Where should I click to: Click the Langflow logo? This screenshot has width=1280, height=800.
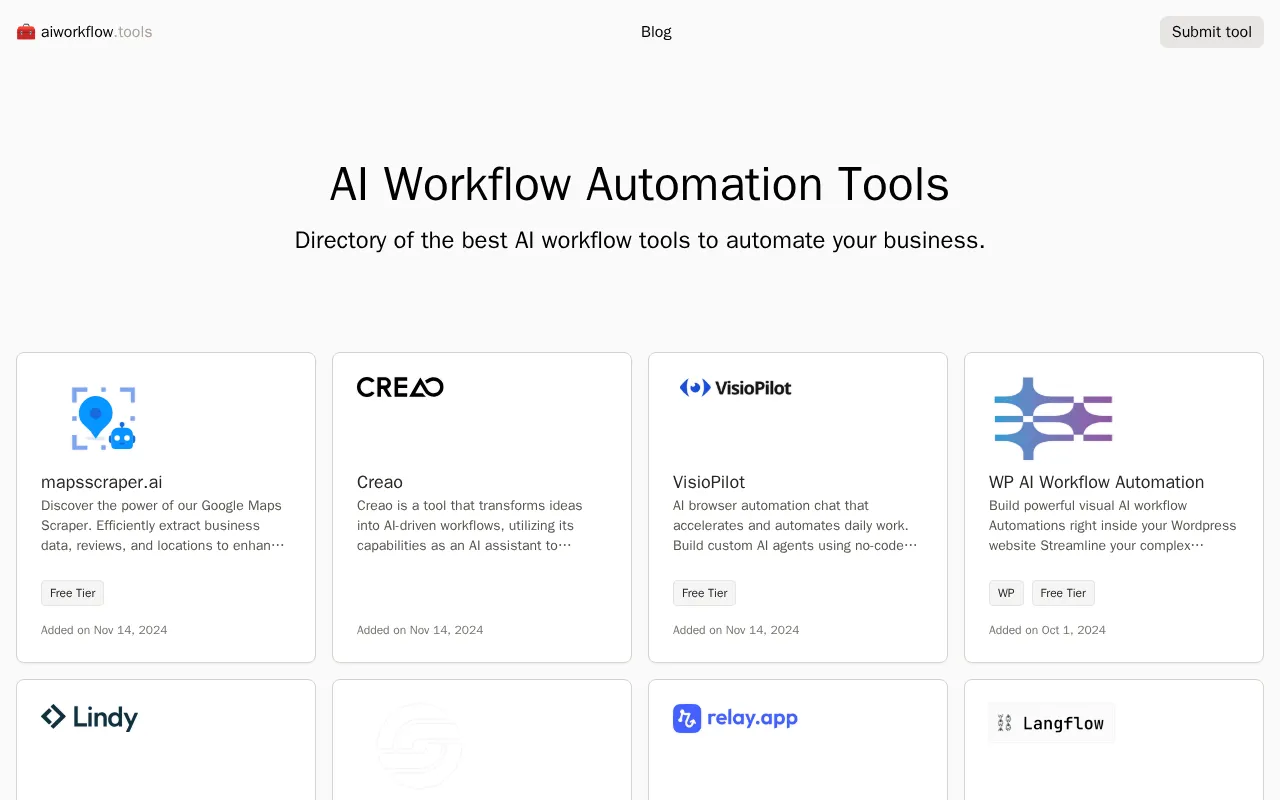pos(1051,723)
